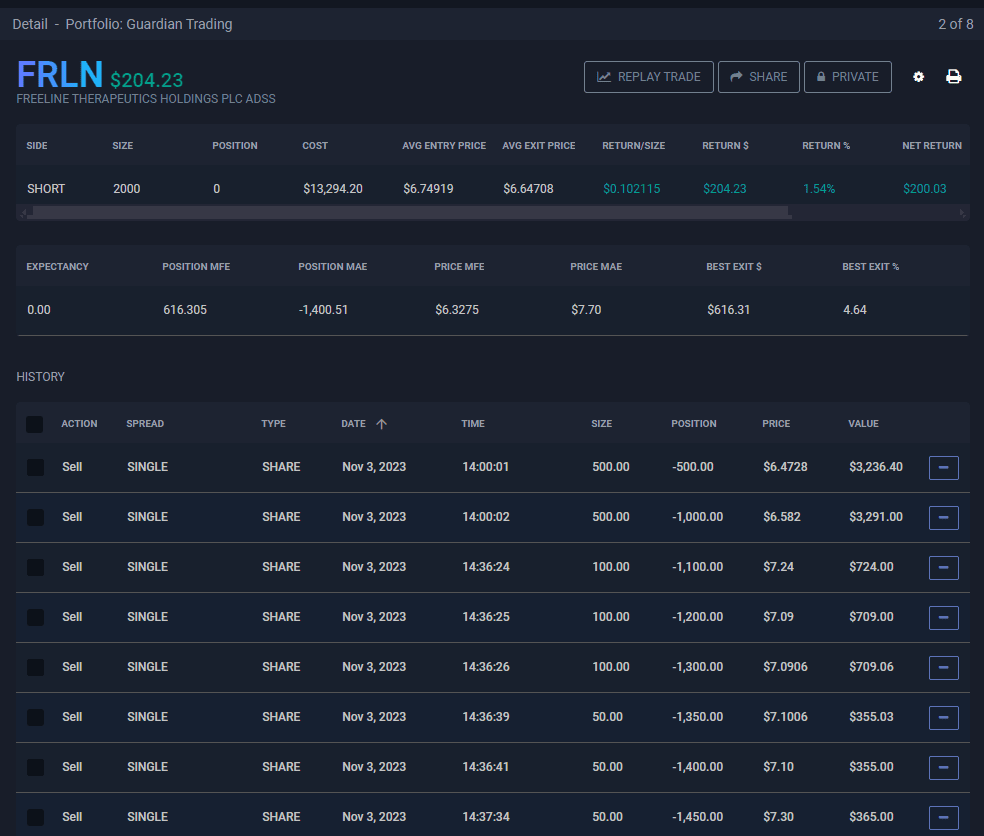
Task: Click the Share button
Action: 758,77
